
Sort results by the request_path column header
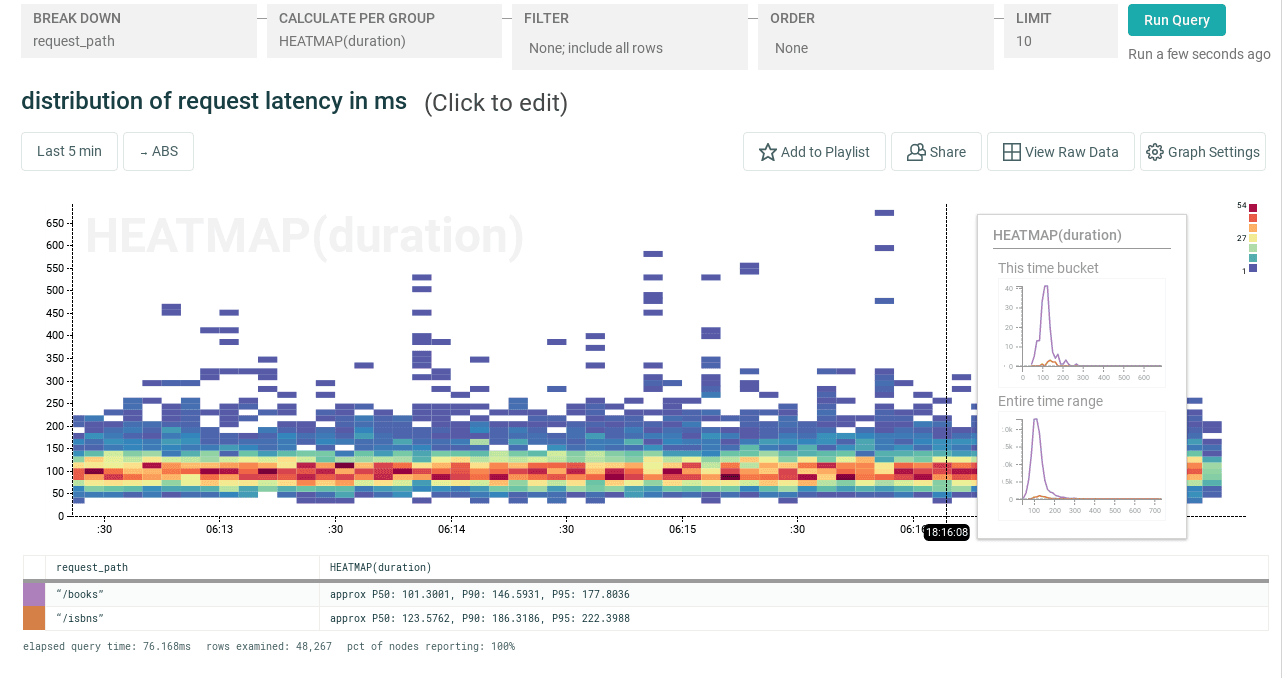point(90,567)
